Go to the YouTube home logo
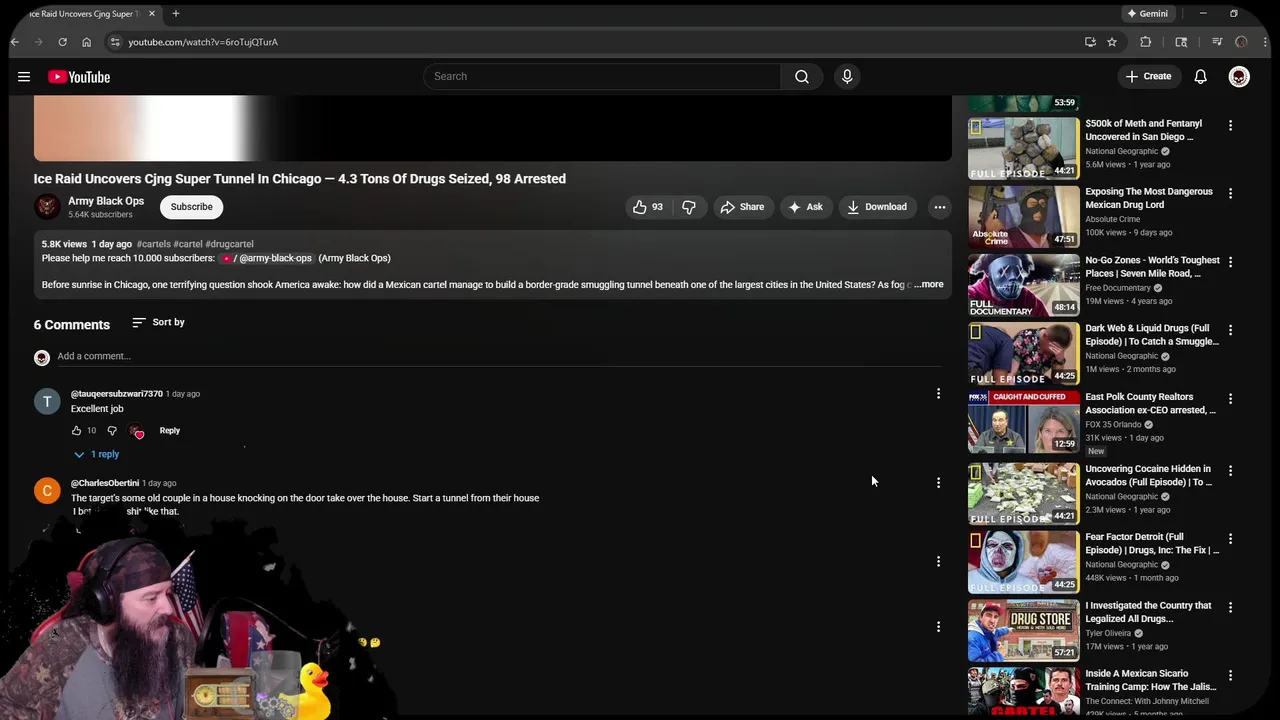The height and width of the screenshot is (720, 1280). [x=78, y=77]
